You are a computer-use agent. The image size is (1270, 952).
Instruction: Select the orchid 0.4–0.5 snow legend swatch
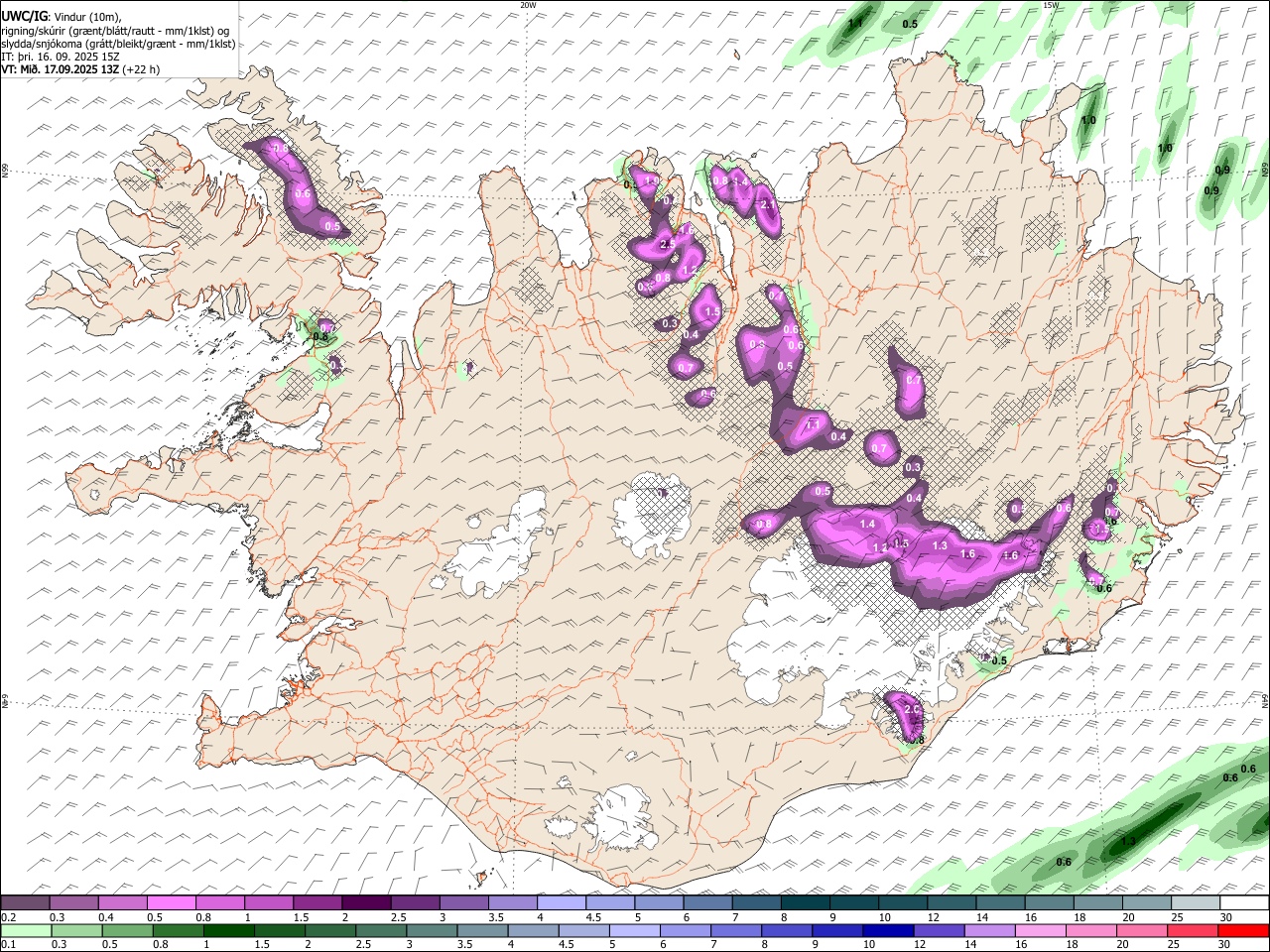click(x=123, y=903)
